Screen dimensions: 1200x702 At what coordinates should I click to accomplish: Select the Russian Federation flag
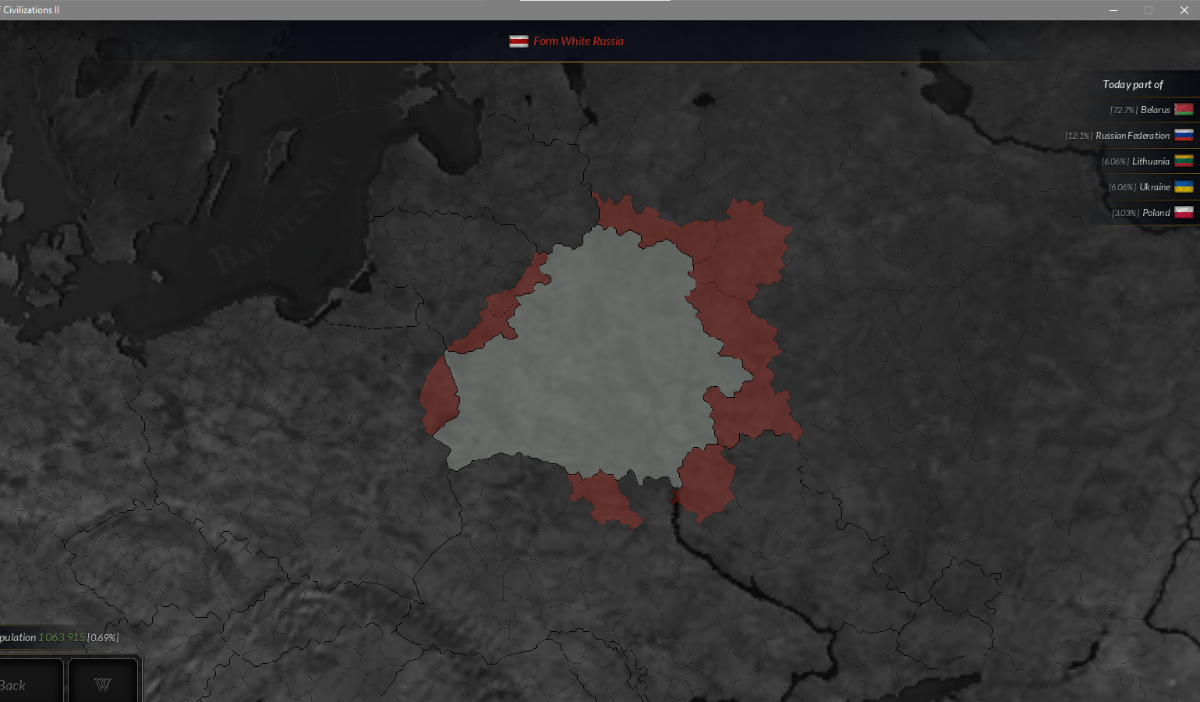point(1184,135)
